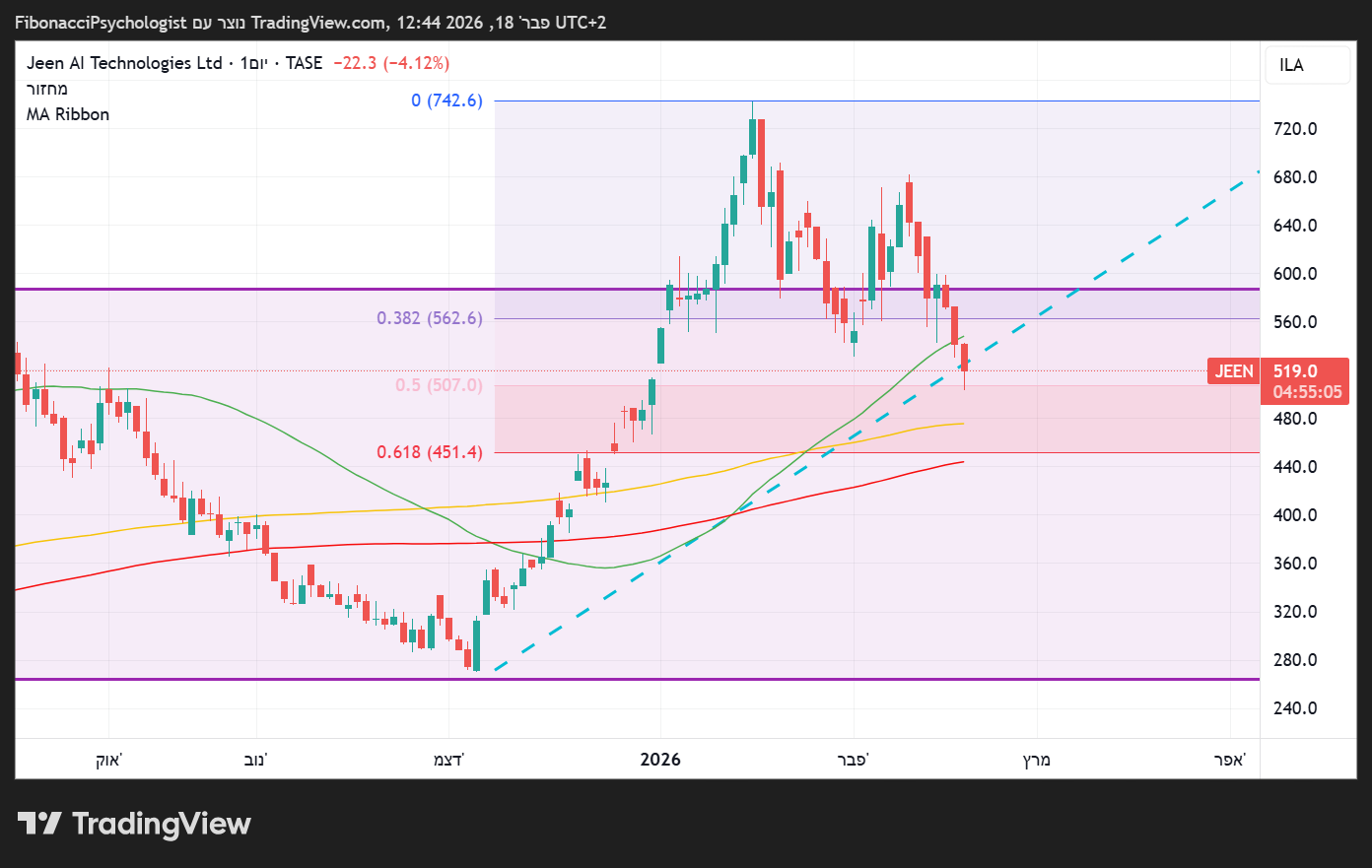Select the מרץ month label on time axis
This screenshot has height=868, width=1372.
pos(1037,760)
